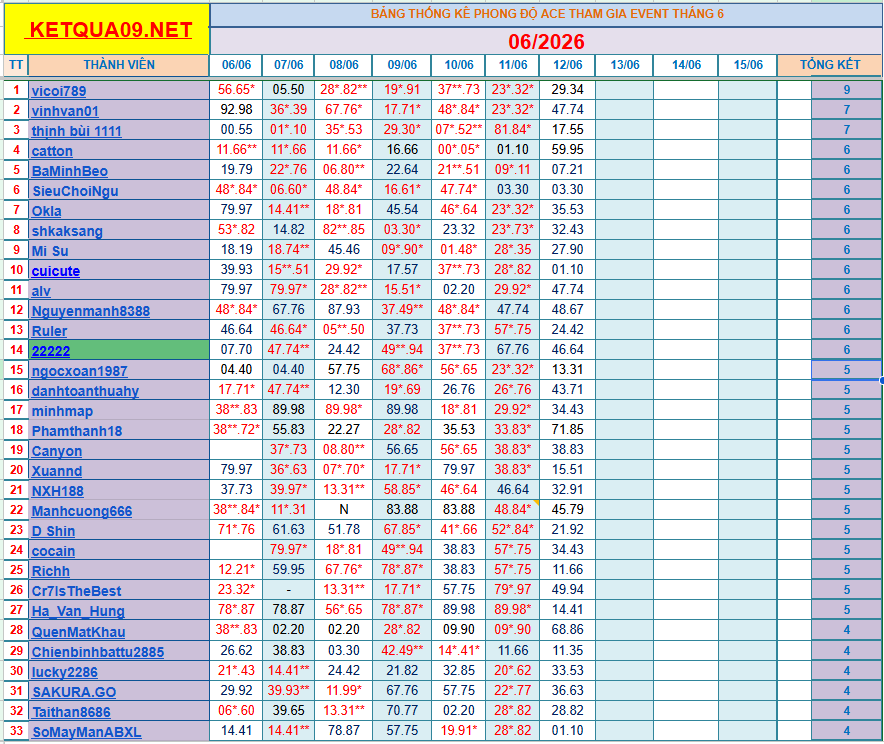Open highlighted member link 22222
This screenshot has width=884, height=744.
(51, 351)
